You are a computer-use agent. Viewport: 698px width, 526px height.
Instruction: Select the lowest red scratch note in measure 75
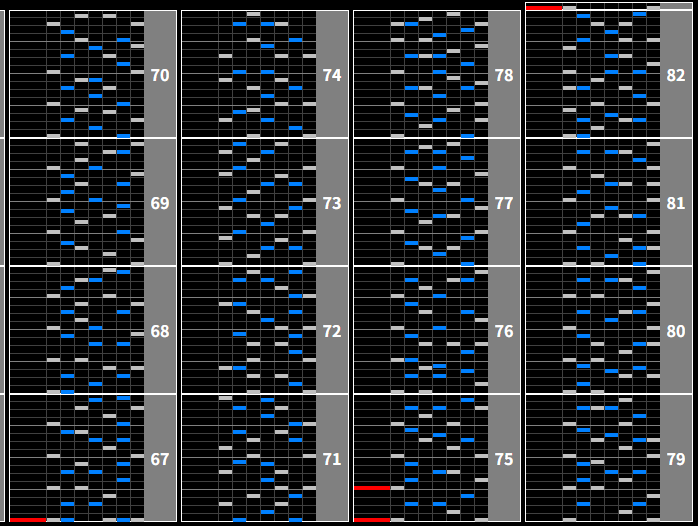pos(371,520)
